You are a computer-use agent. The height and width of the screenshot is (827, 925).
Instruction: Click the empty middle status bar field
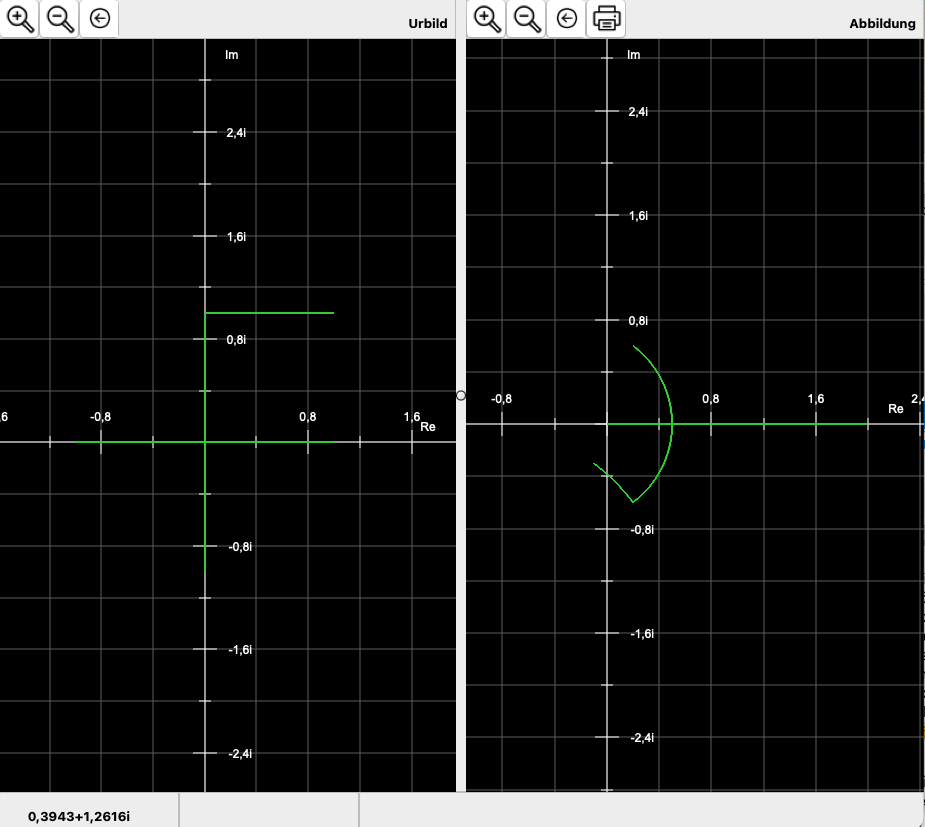(268, 811)
